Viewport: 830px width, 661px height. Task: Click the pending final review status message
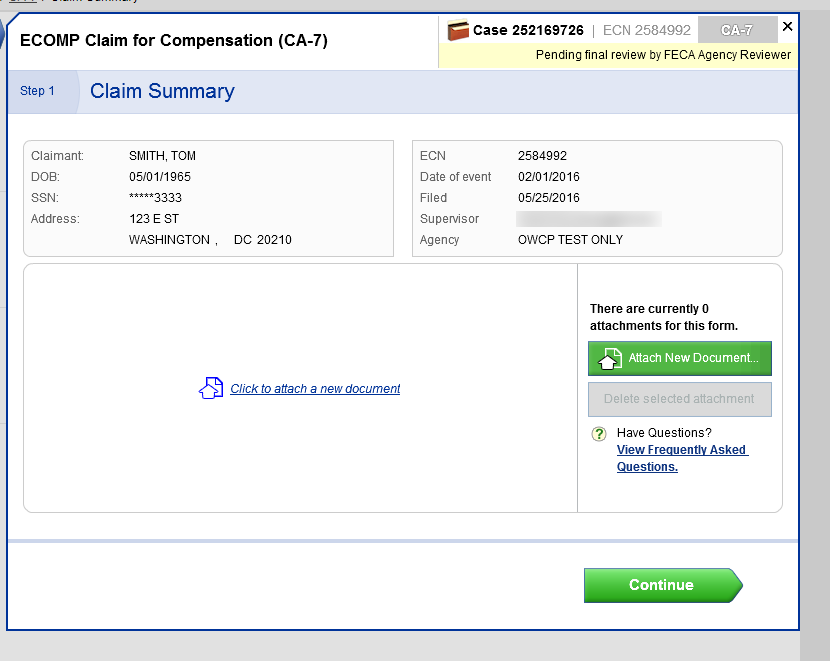coord(663,55)
